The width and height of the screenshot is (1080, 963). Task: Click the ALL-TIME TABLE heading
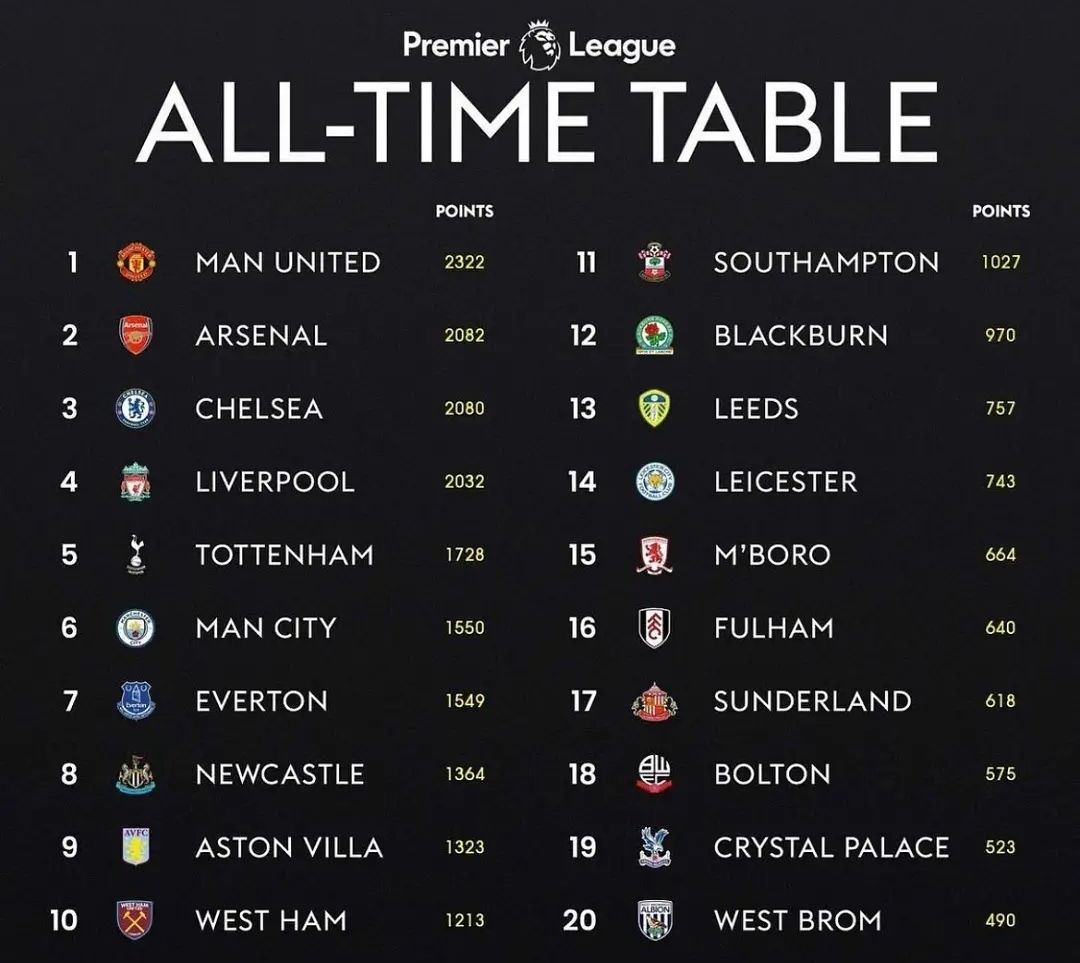point(538,123)
